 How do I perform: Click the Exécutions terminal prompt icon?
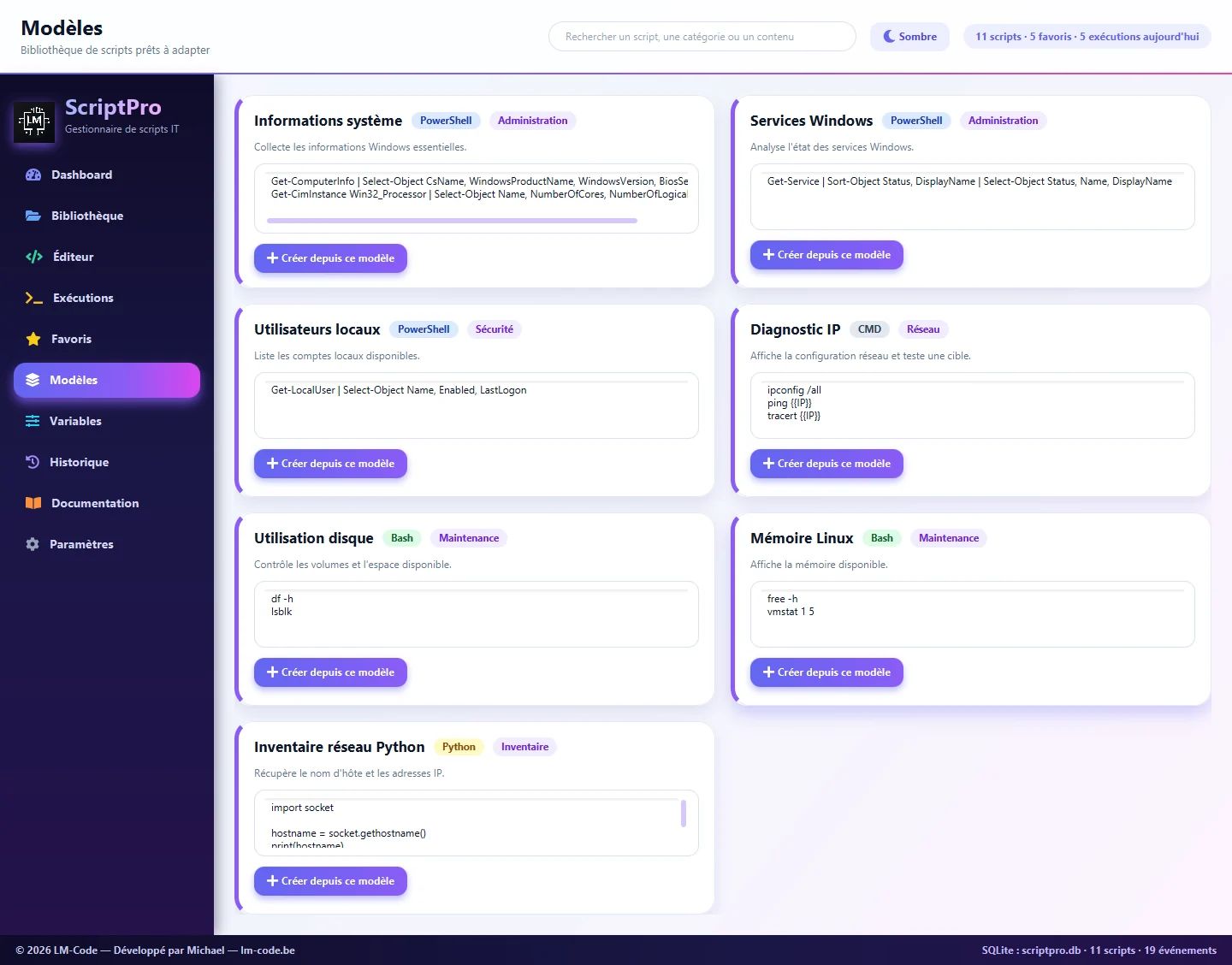coord(34,298)
